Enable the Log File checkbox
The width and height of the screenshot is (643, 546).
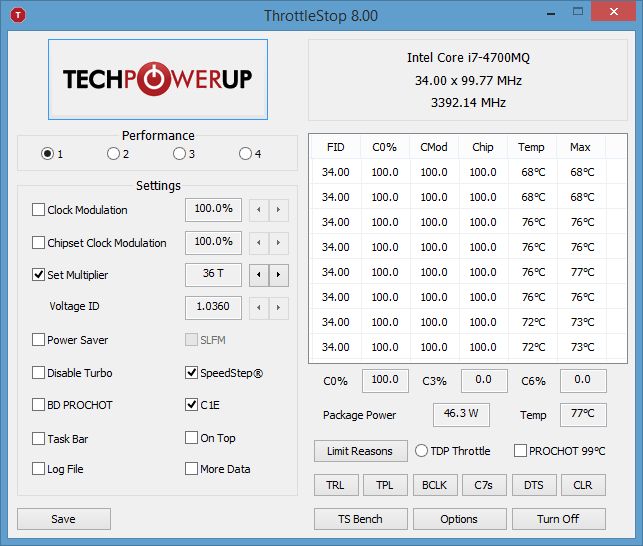point(39,469)
